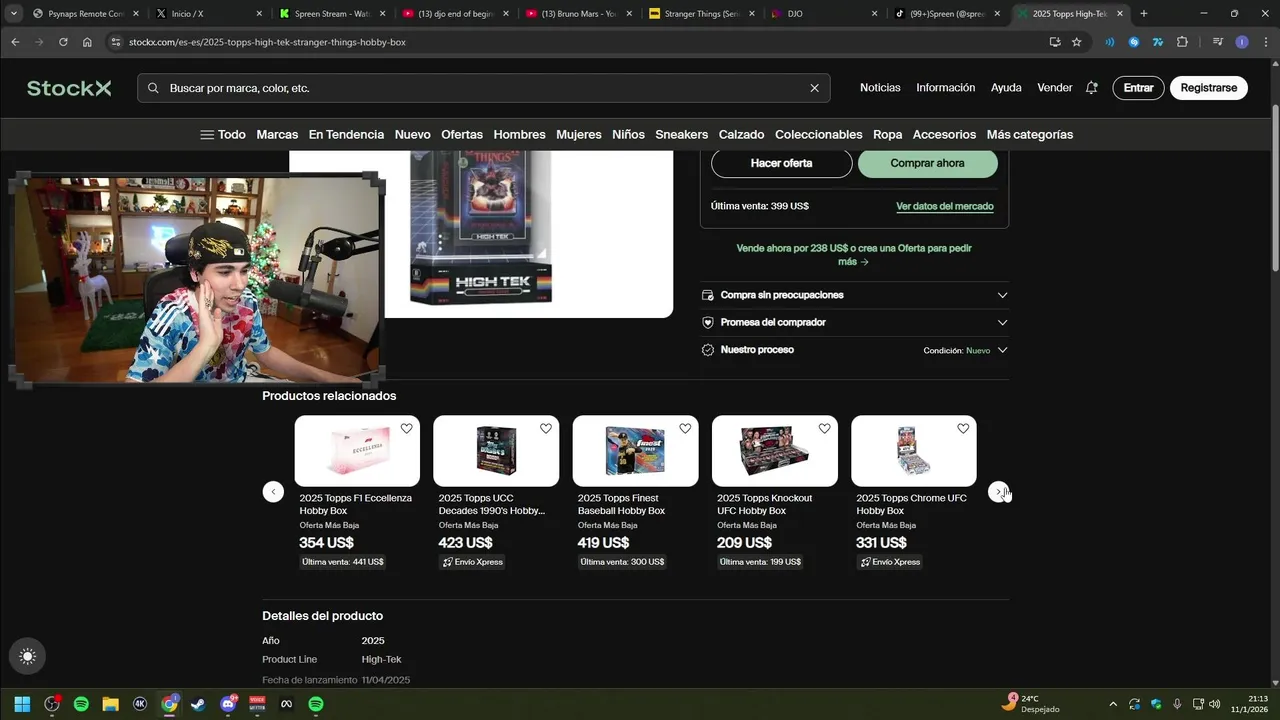Click the Hacer oferta button
Viewport: 1280px width, 720px height.
pos(781,163)
